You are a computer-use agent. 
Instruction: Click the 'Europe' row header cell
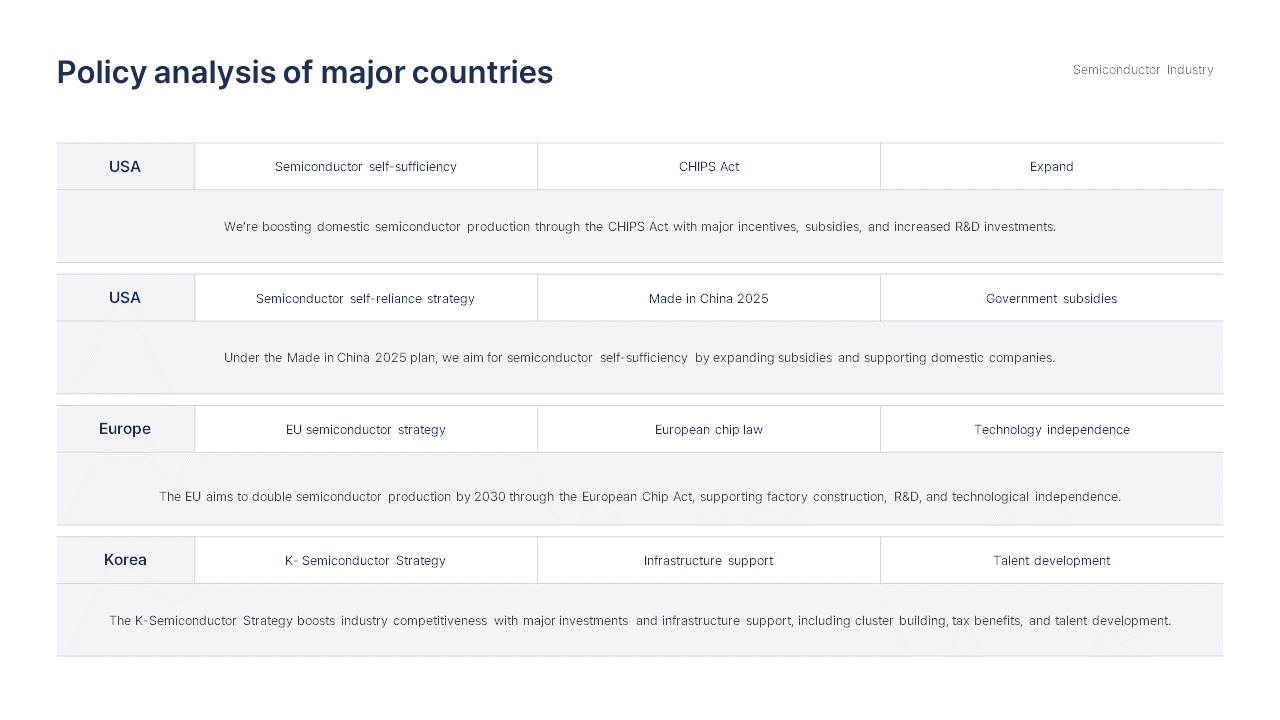pos(125,429)
